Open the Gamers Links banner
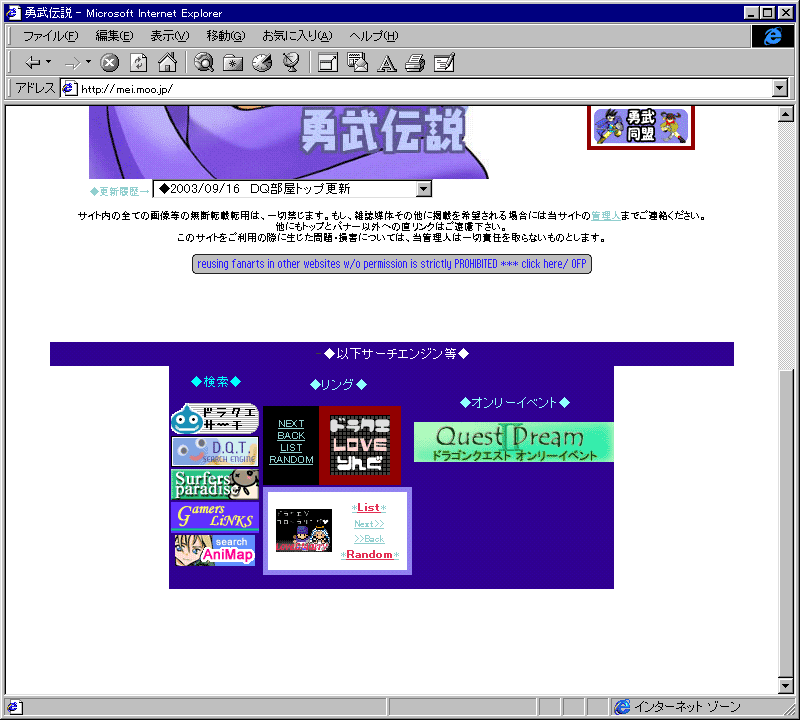800x720 pixels. tap(215, 516)
